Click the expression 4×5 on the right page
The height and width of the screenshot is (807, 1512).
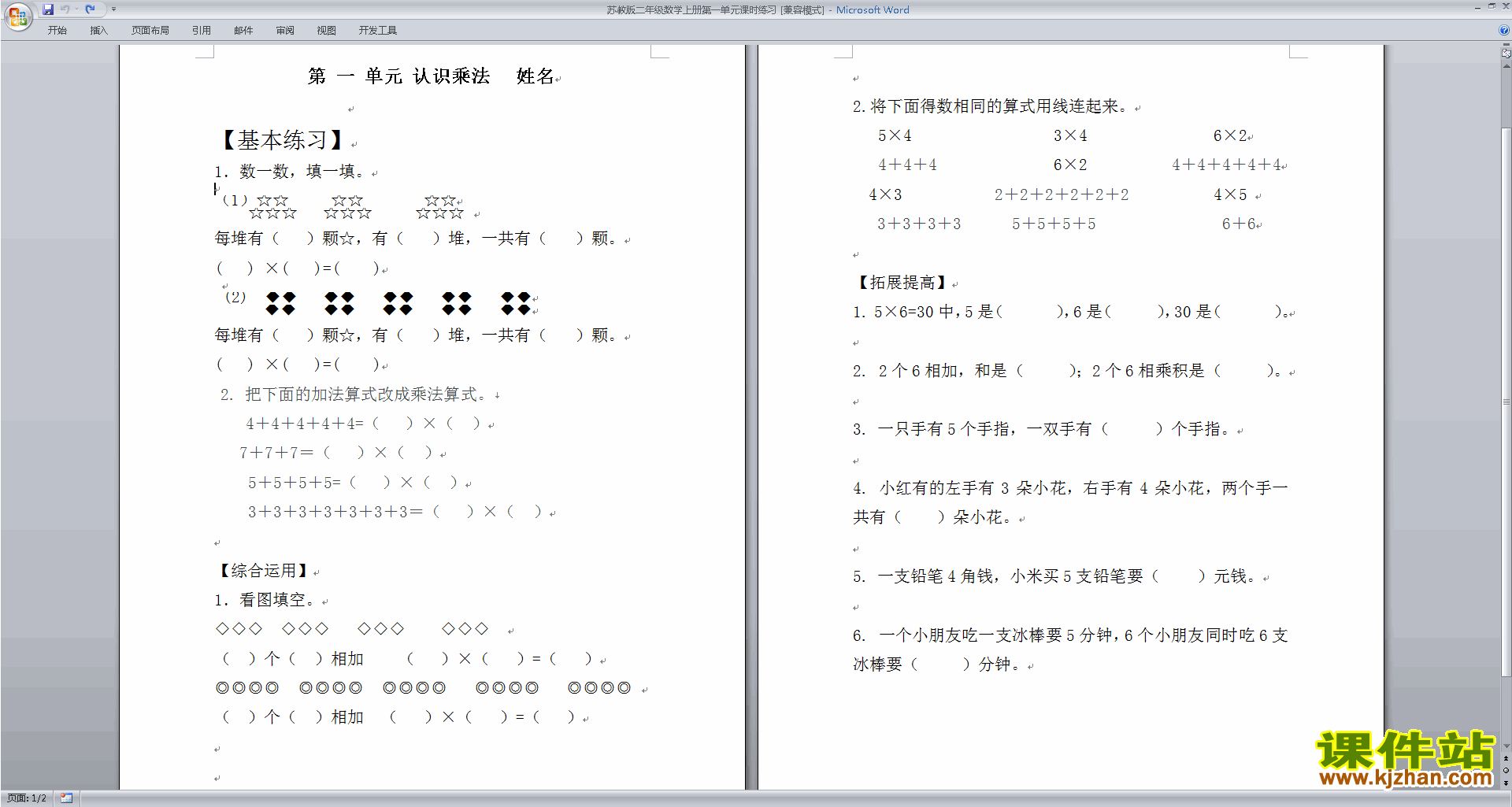[1230, 194]
